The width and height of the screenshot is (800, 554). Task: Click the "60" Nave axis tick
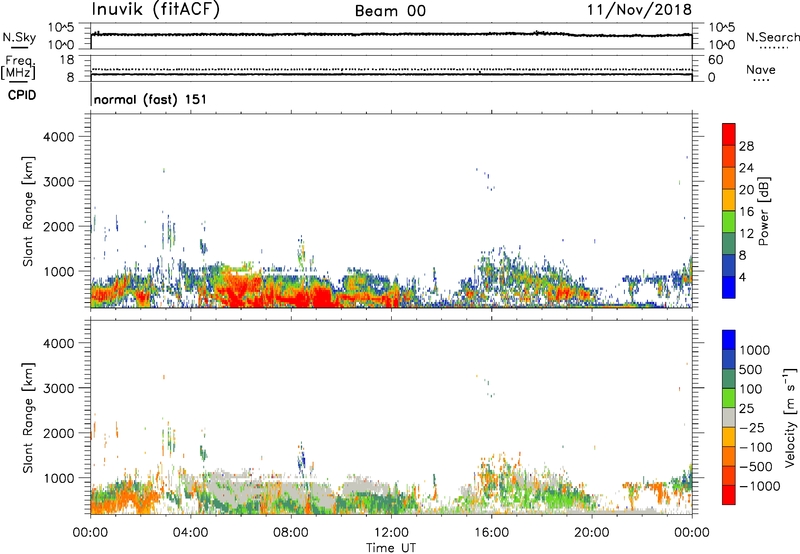click(716, 60)
